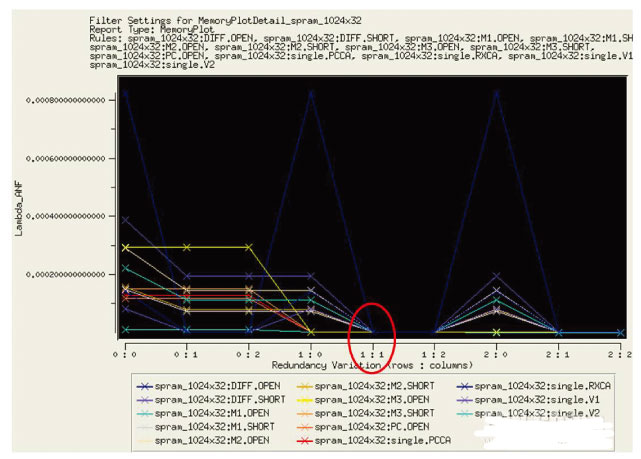Select the spram_1024x32:M1.SHORT legend entry

pyautogui.click(x=206, y=427)
